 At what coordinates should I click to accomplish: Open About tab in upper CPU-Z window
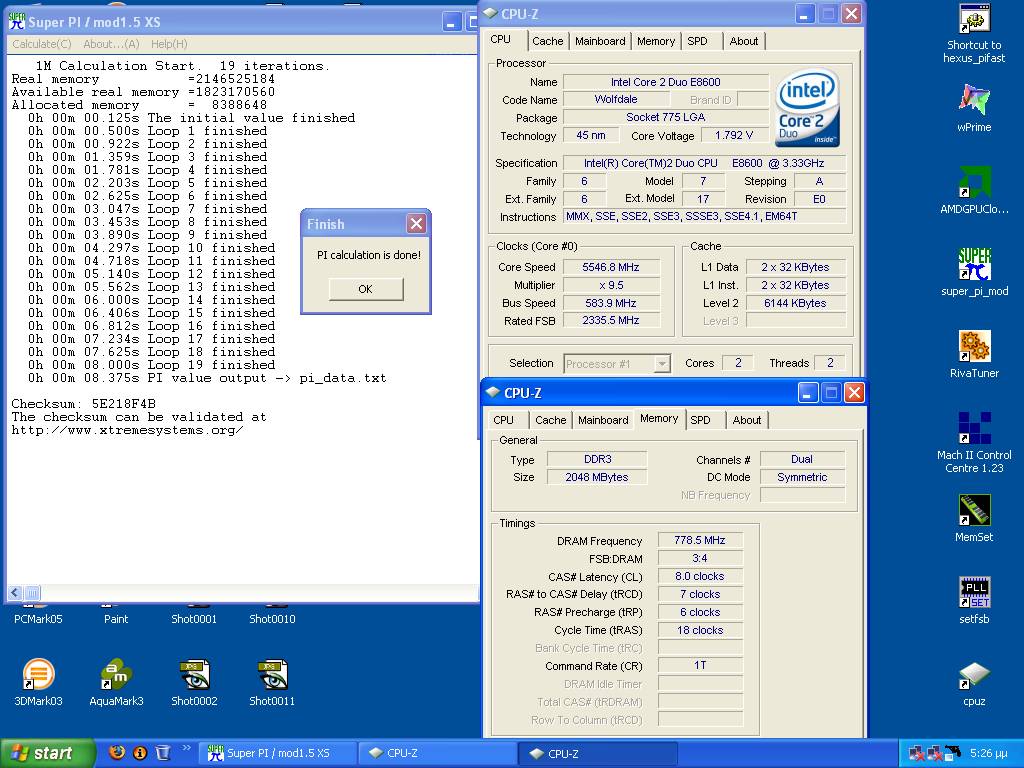744,41
